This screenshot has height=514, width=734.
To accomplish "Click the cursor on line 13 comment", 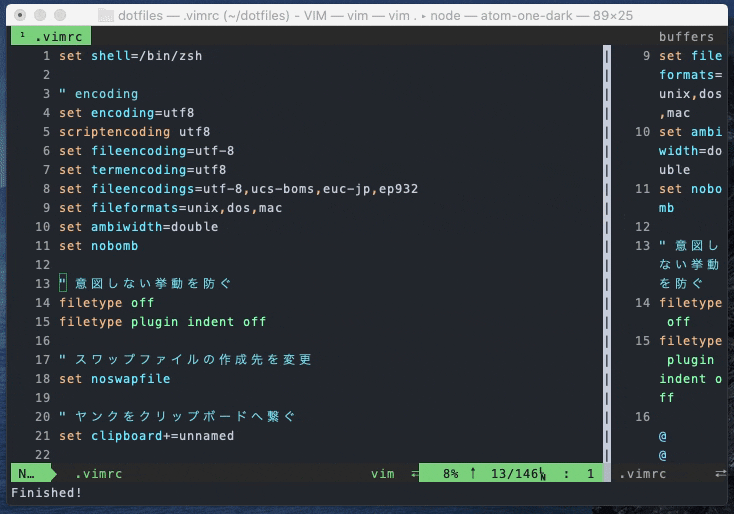I will [63, 284].
